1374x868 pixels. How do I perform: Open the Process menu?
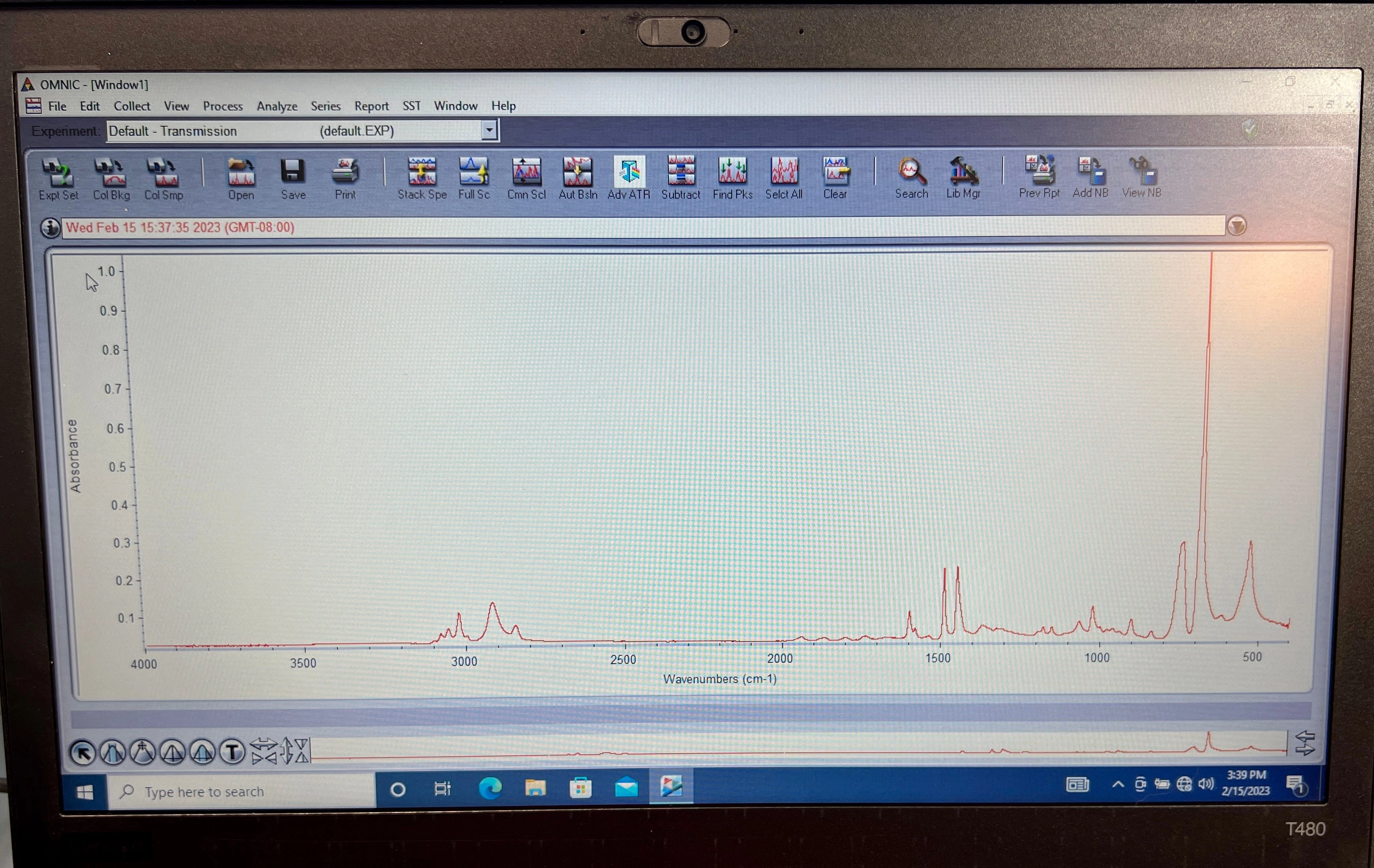[x=222, y=106]
